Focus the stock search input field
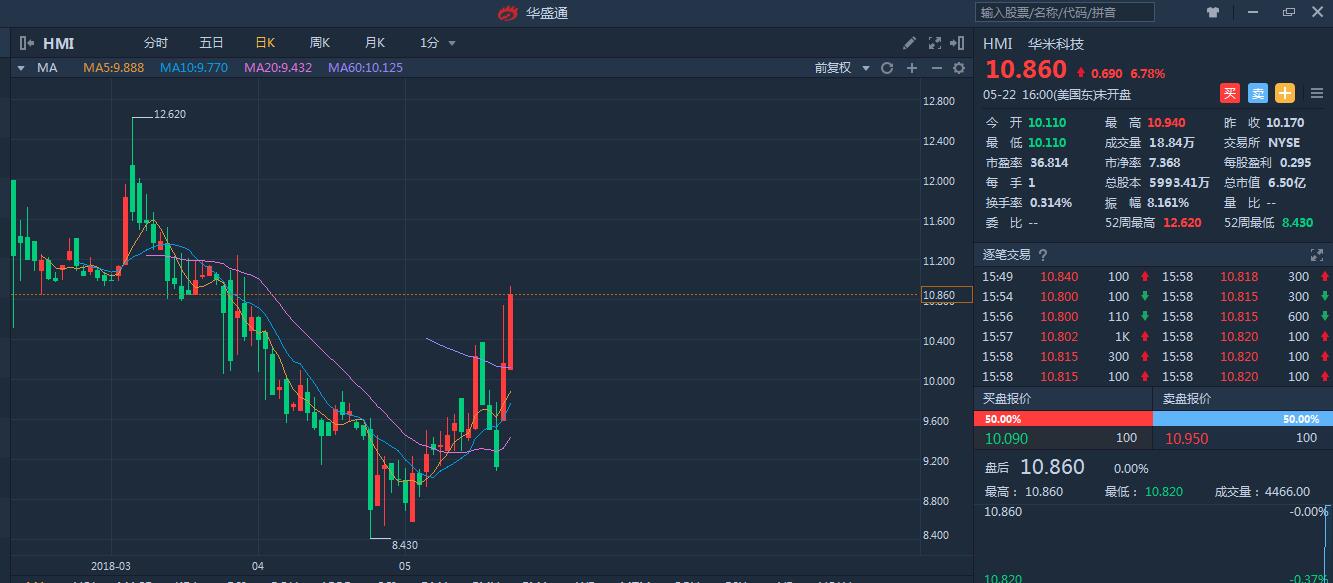This screenshot has width=1333, height=583. coord(1065,13)
